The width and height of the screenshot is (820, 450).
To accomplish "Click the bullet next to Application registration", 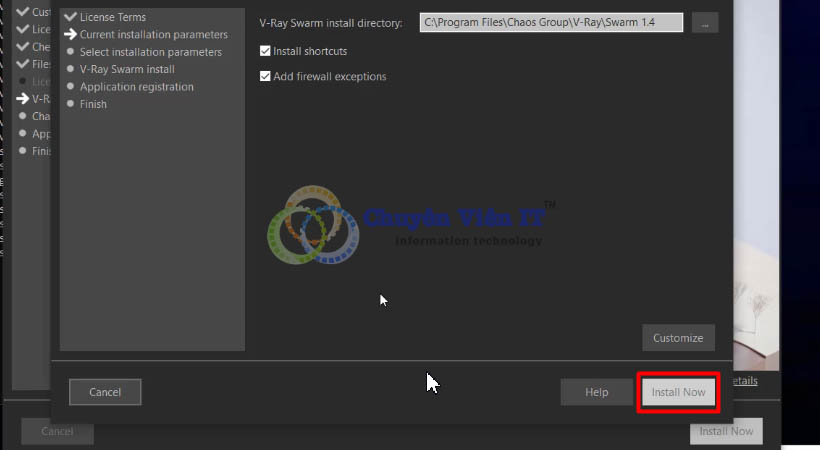I will tap(70, 87).
